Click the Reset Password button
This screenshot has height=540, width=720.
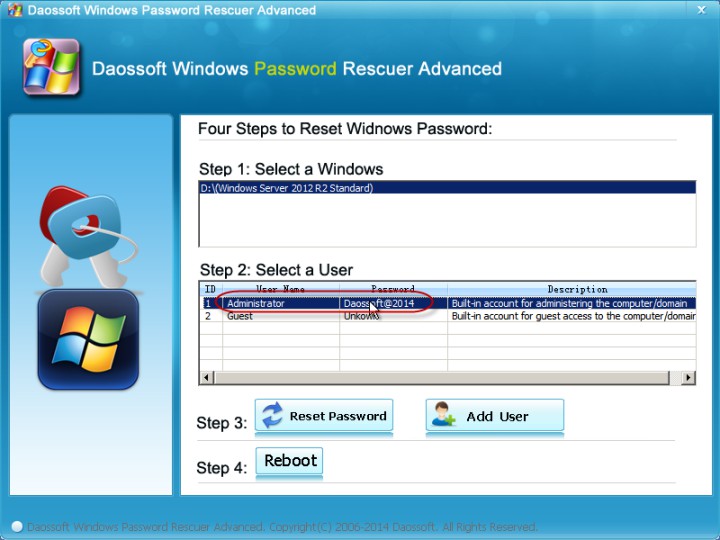tap(324, 416)
